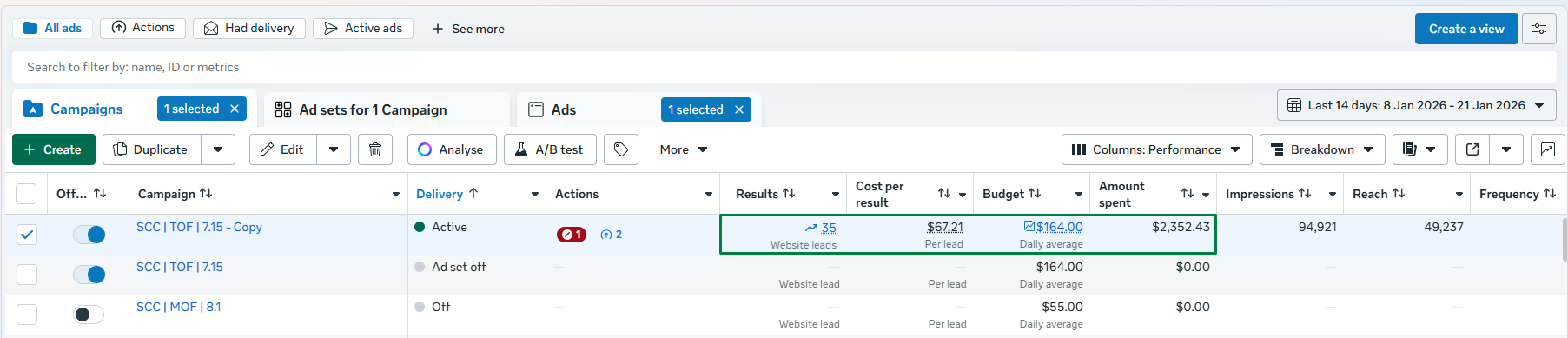The width and height of the screenshot is (1568, 338).
Task: Turn on SCC | MOF | 8.1 campaign switch
Action: [89, 315]
